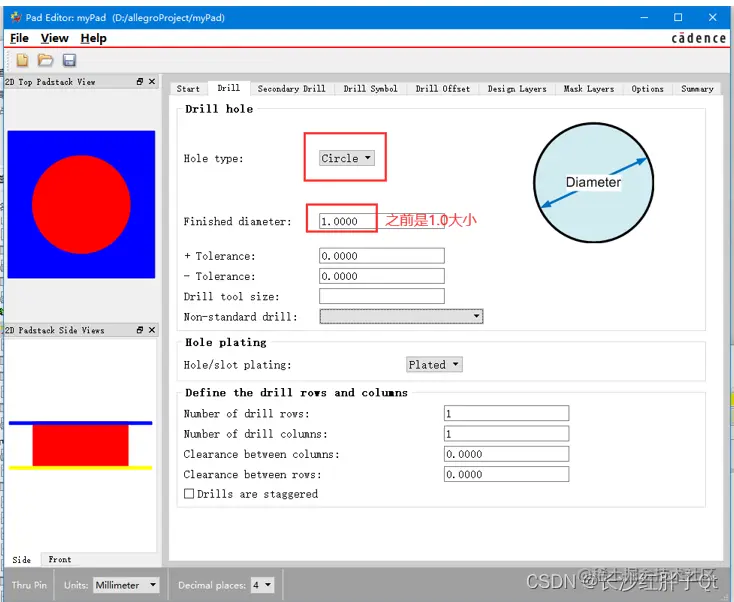This screenshot has width=734, height=602.
Task: Open the Non-standard drill dropdown
Action: (x=401, y=316)
